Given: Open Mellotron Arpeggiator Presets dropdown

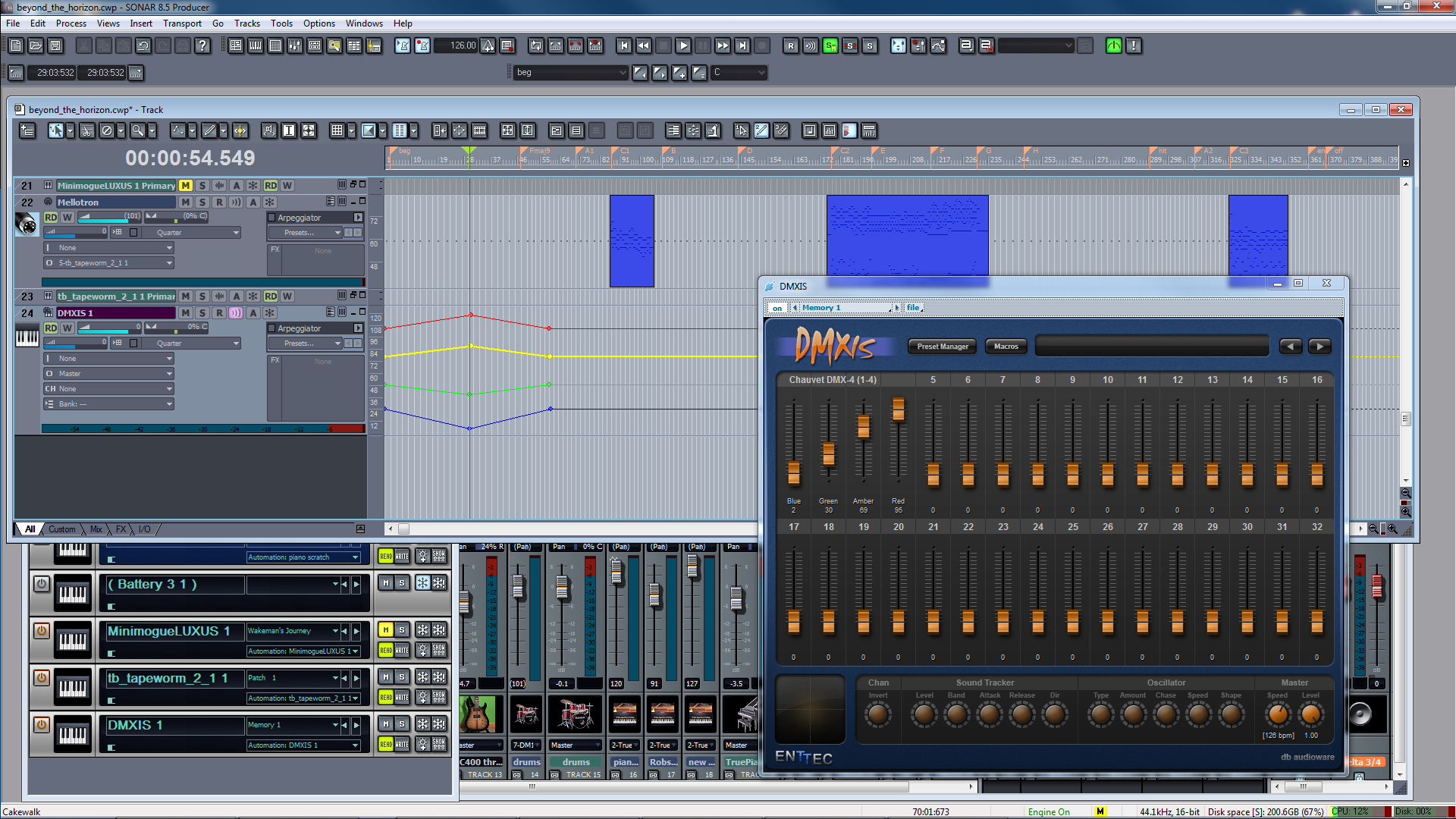Looking at the screenshot, I should pyautogui.click(x=305, y=233).
